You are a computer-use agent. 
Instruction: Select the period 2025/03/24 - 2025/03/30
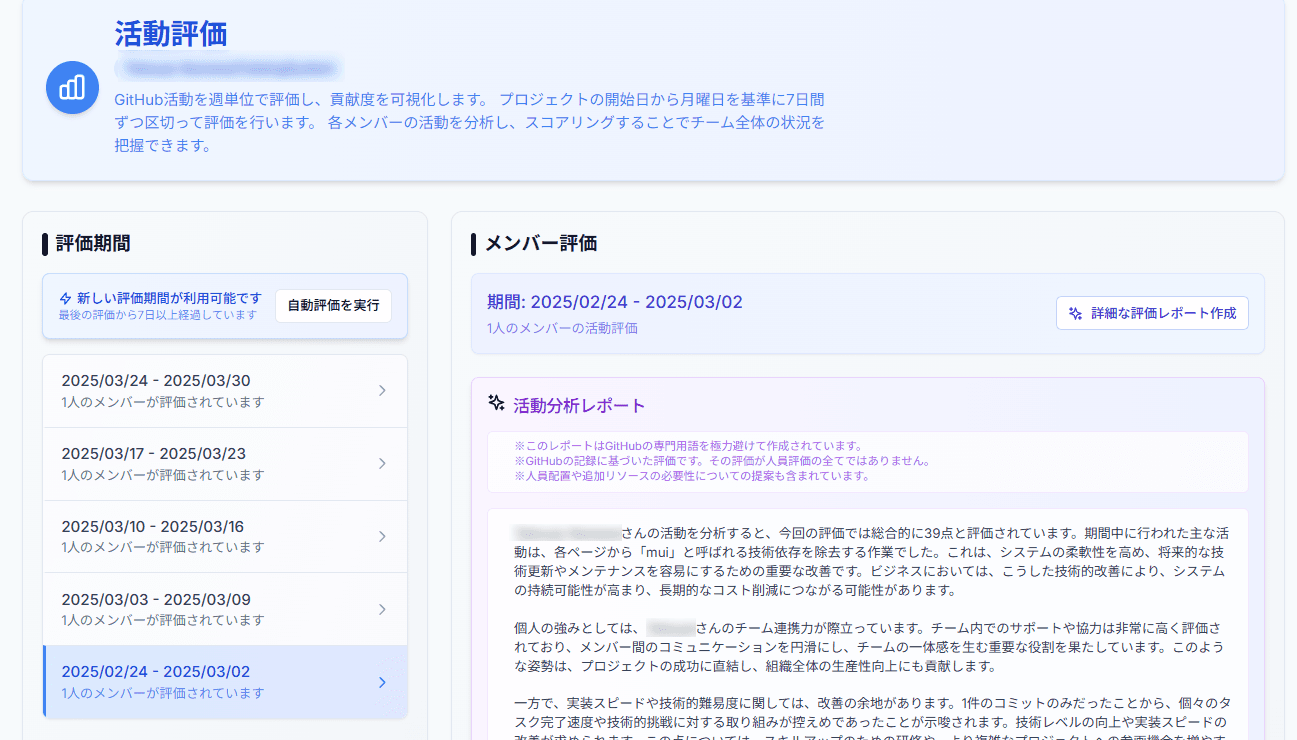click(225, 391)
